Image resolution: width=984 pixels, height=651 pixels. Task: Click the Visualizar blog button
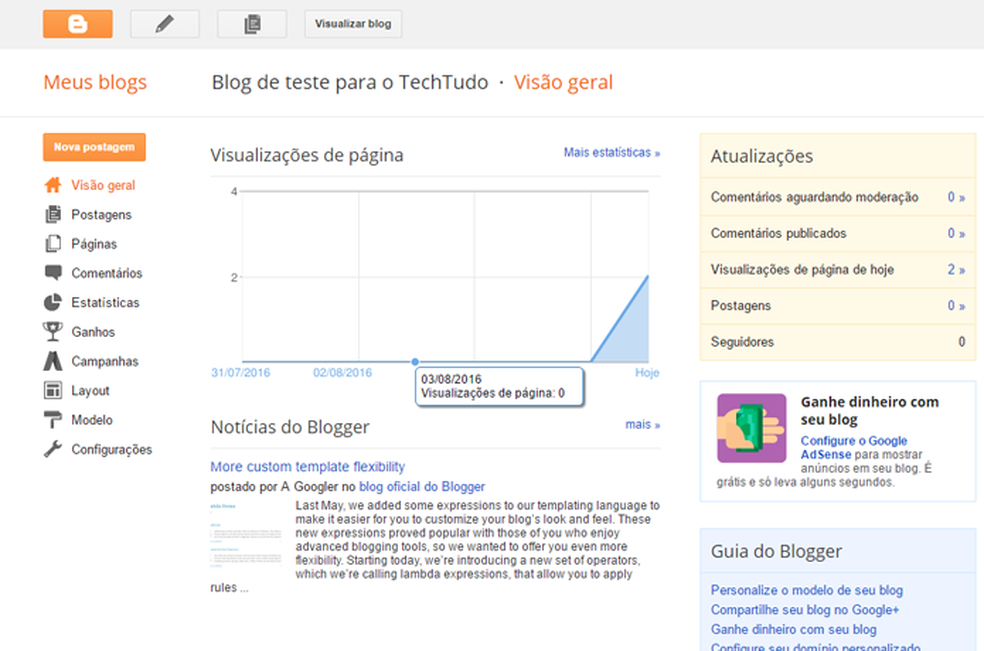[x=352, y=23]
